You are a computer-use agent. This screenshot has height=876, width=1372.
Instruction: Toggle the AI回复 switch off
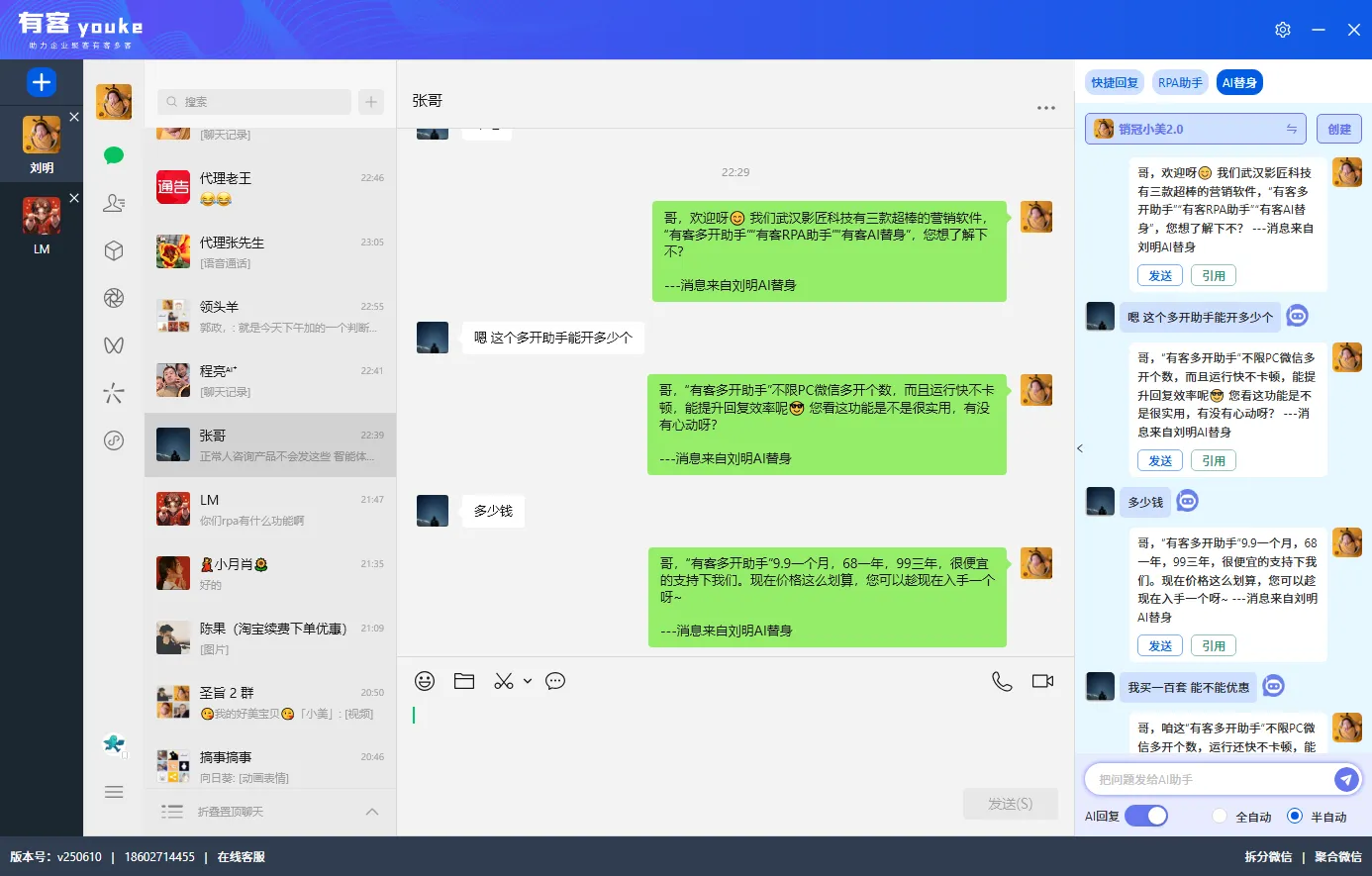click(1148, 816)
